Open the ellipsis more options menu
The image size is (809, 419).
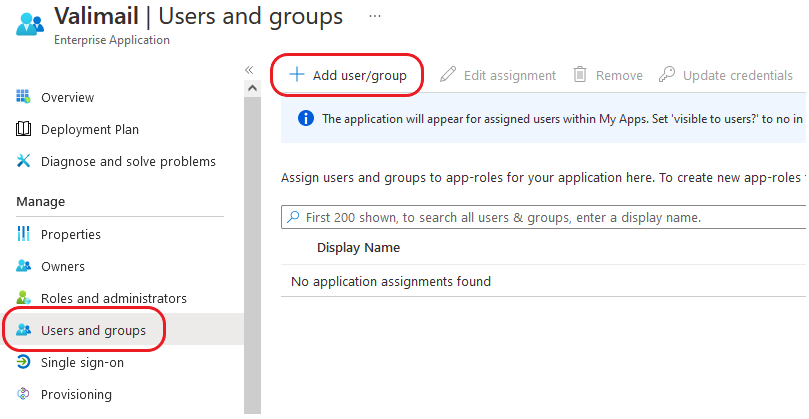[375, 16]
